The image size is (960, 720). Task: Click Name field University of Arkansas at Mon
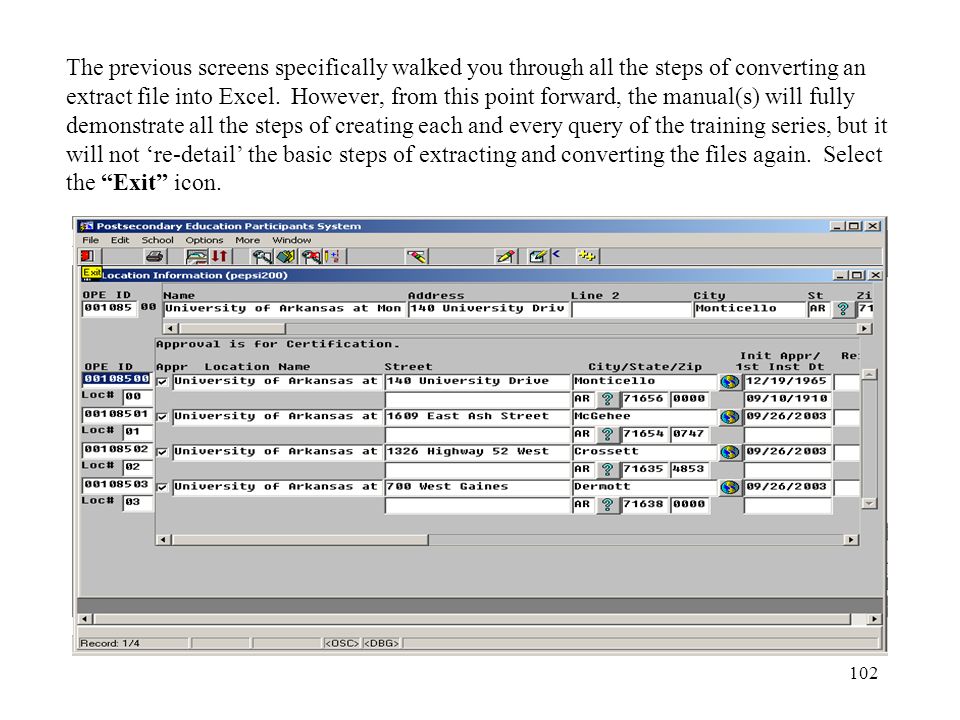283,309
